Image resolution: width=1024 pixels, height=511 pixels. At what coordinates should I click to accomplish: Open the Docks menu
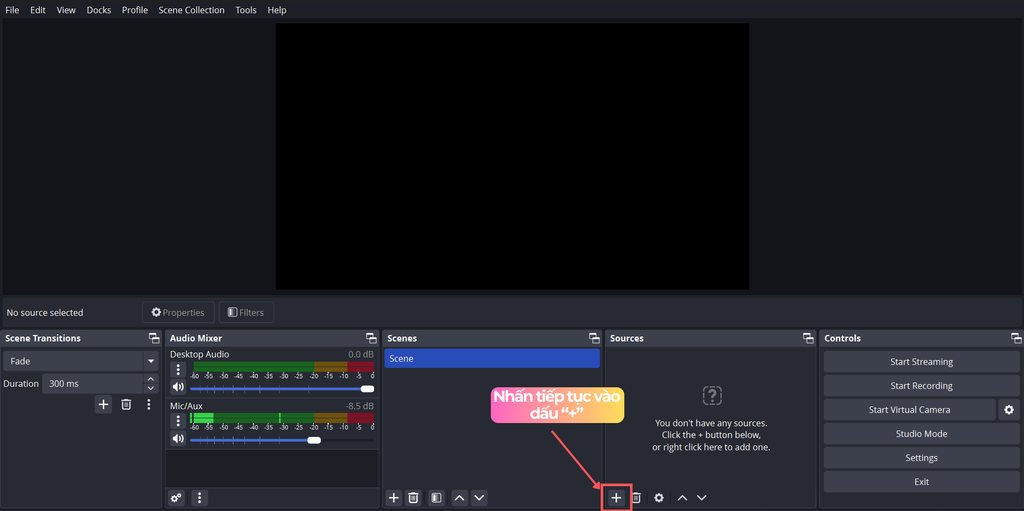99,10
